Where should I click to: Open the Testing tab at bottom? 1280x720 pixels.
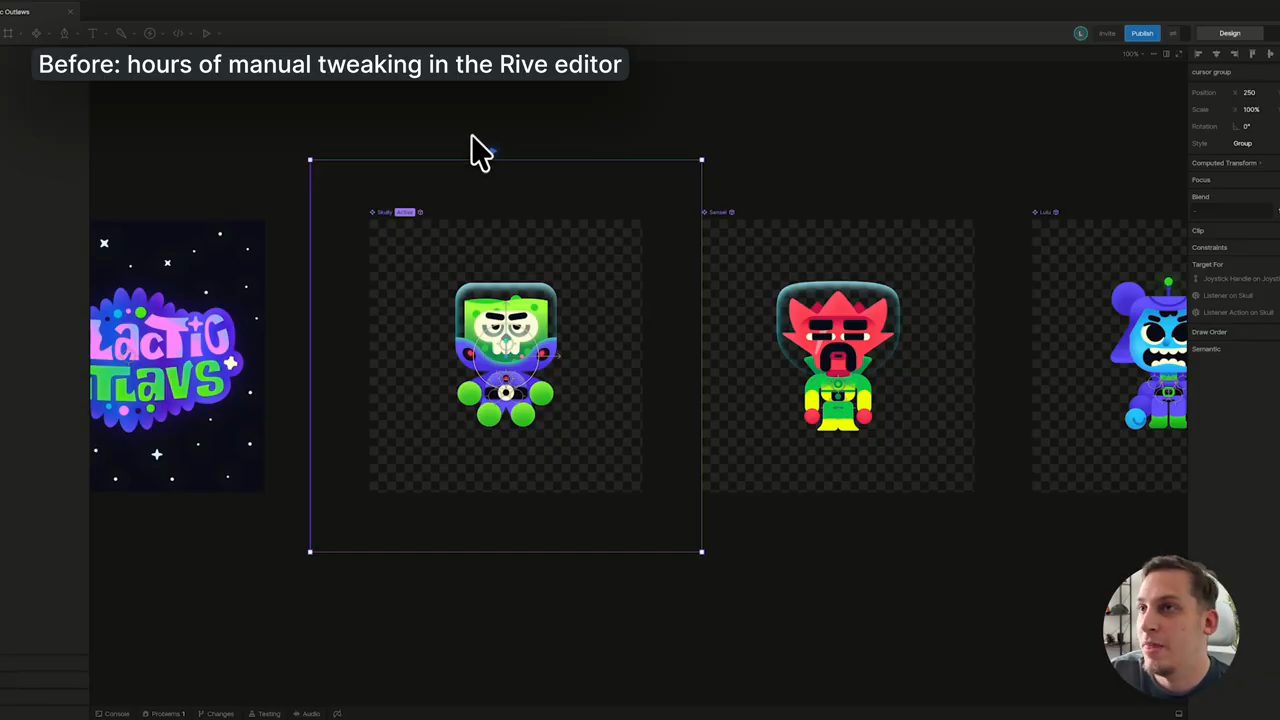[x=265, y=714]
